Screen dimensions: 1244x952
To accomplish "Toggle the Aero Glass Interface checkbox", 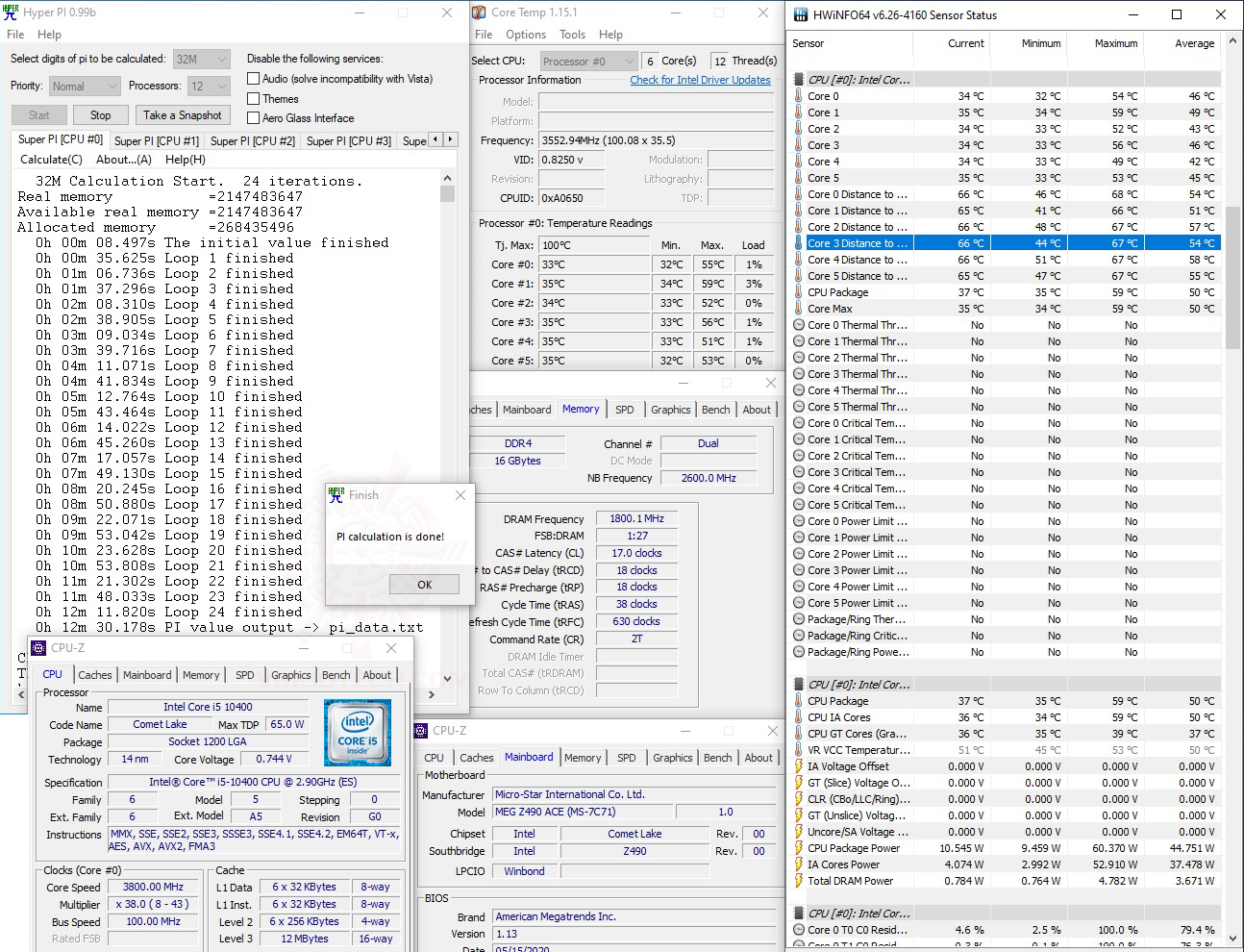I will (254, 118).
